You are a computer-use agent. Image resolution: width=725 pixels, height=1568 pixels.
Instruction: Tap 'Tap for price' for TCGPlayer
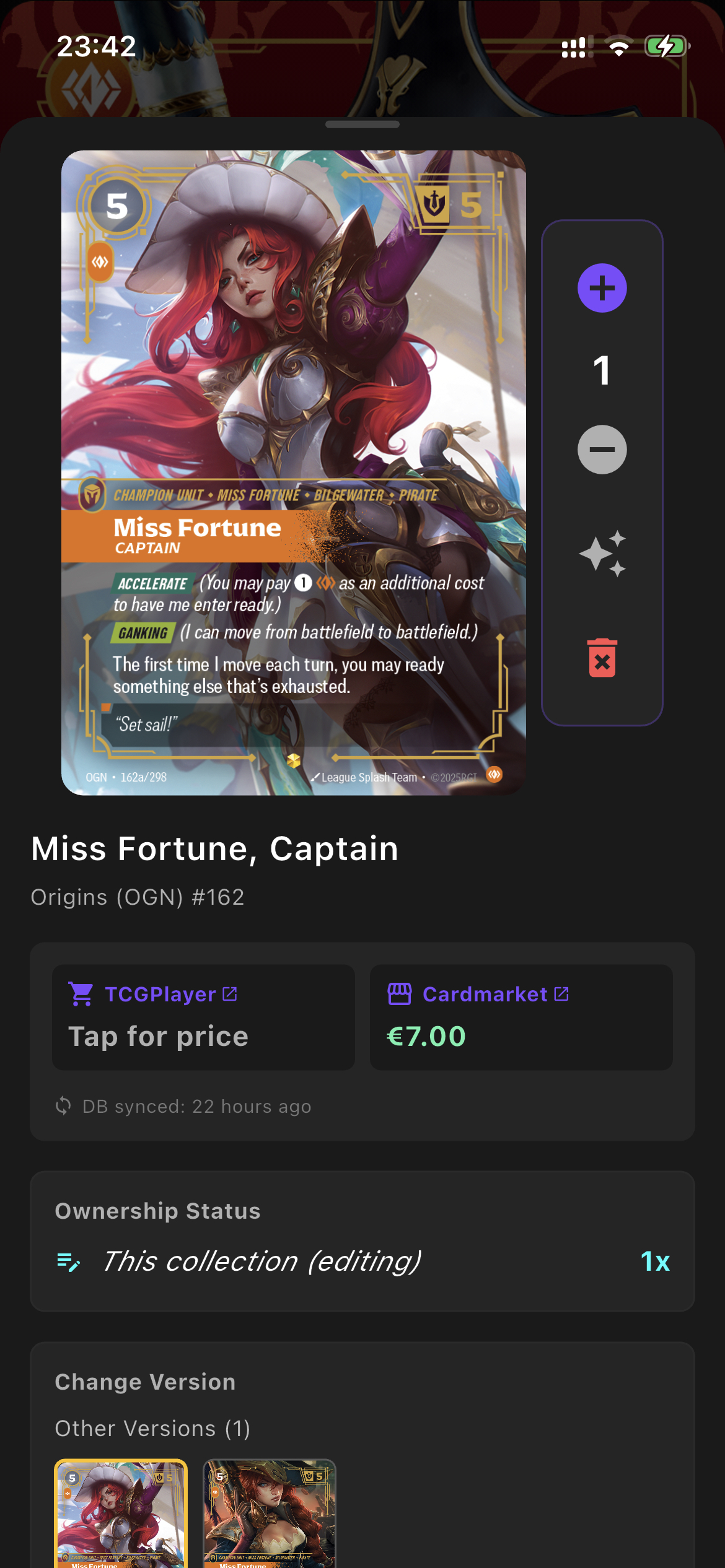pyautogui.click(x=158, y=1036)
